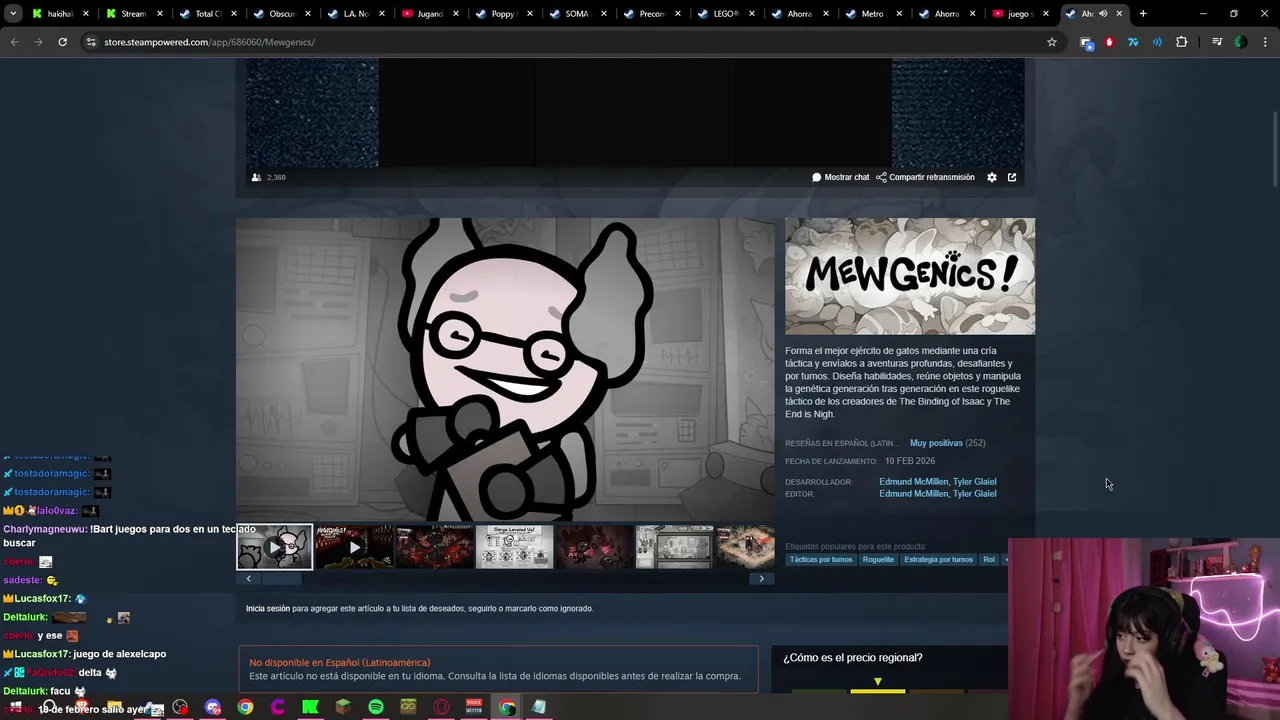The height and width of the screenshot is (720, 1280).
Task: Reload the Steam store page
Action: pos(62,42)
